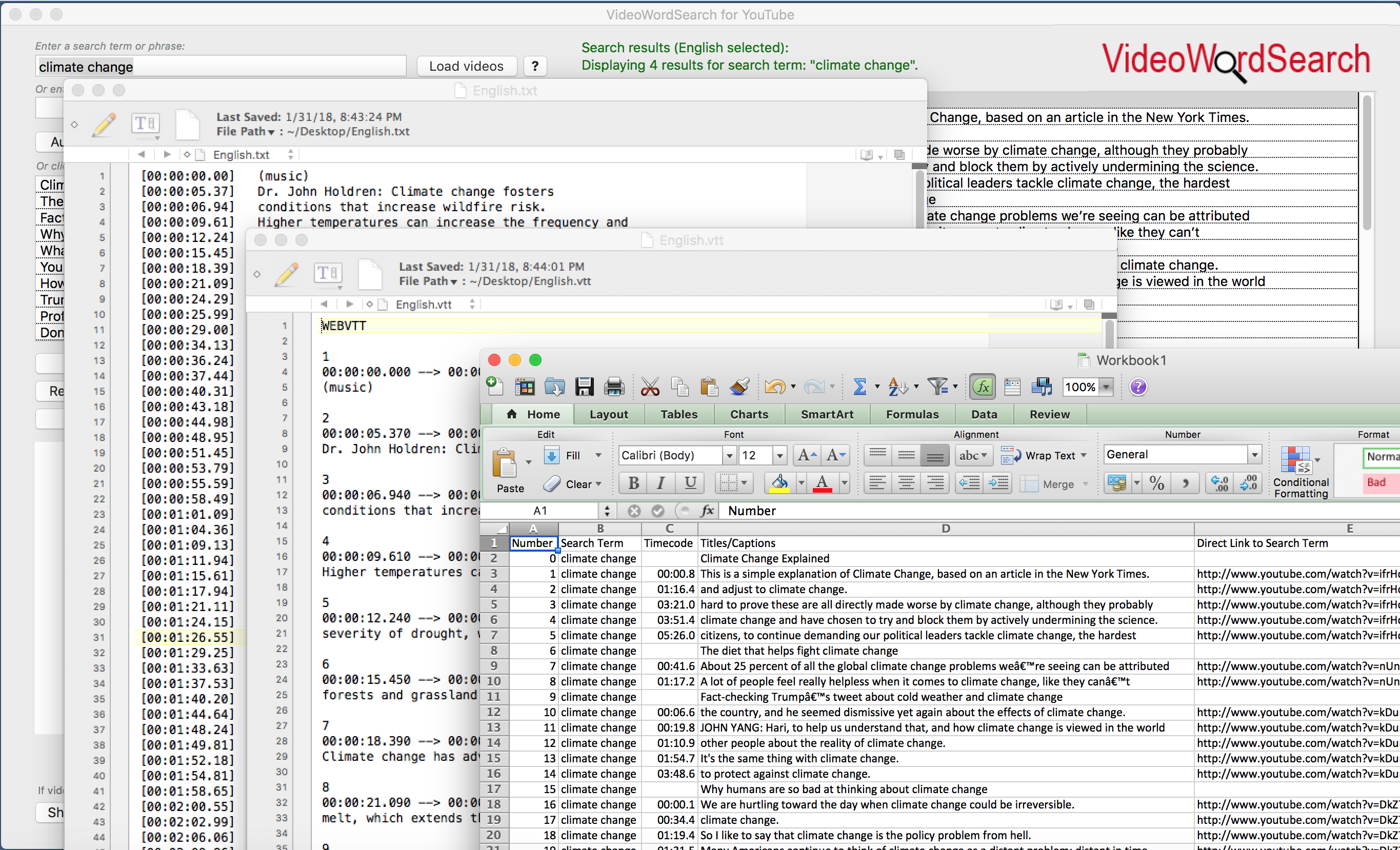Click the Merge button in Alignment group
Viewport: 1400px width, 850px height.
pos(1054,483)
